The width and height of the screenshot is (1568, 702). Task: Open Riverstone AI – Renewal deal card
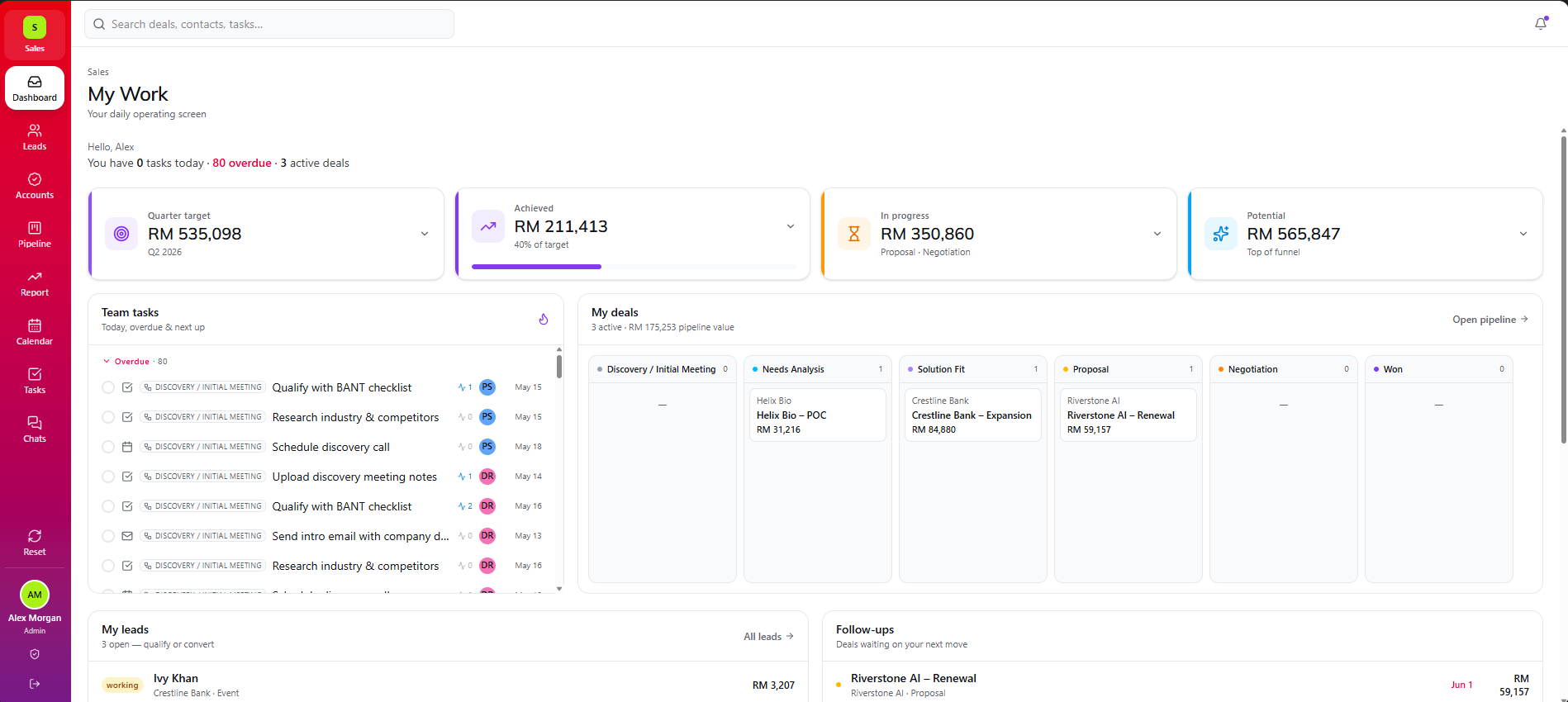coord(1128,415)
